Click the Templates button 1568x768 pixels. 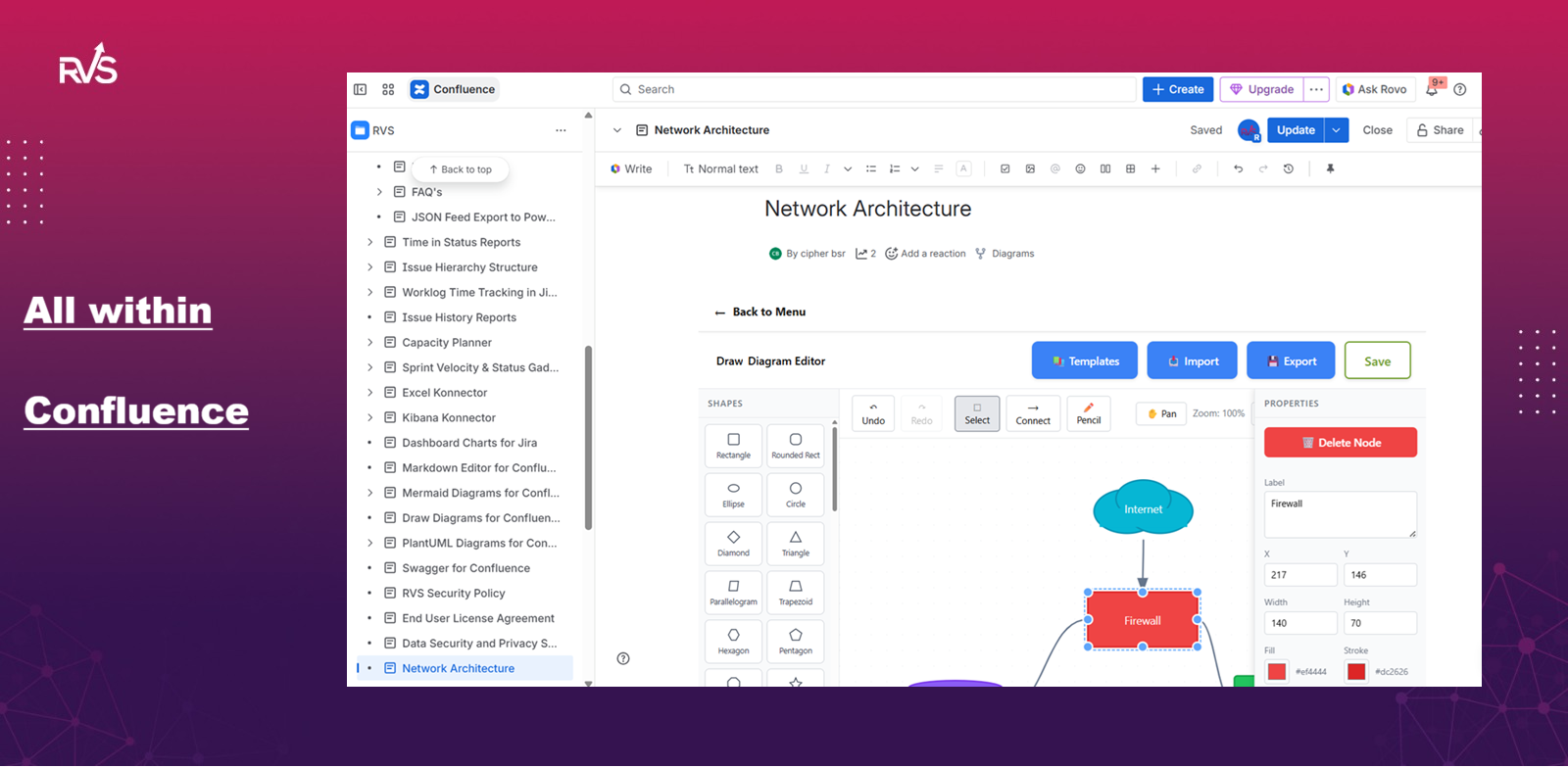point(1085,360)
